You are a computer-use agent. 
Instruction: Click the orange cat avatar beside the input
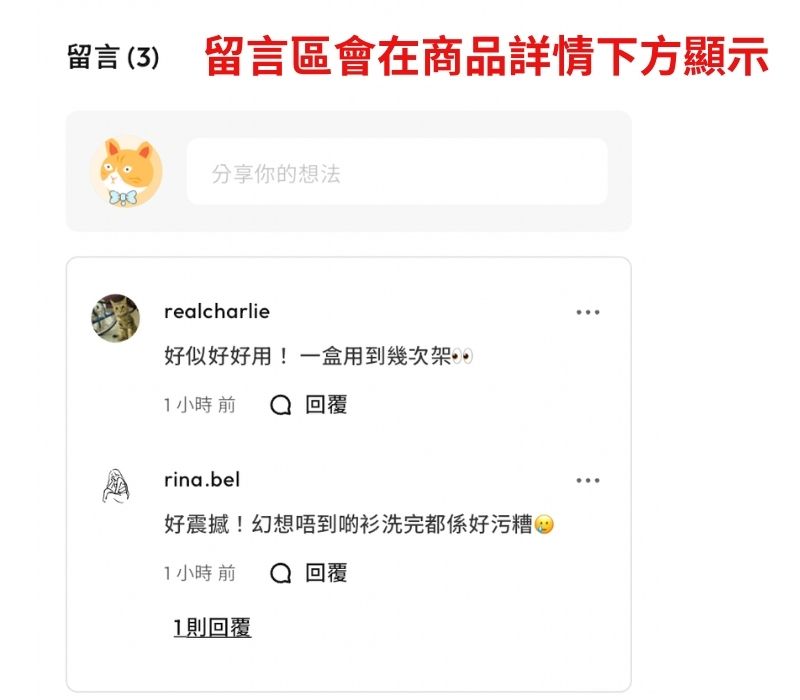click(x=126, y=171)
